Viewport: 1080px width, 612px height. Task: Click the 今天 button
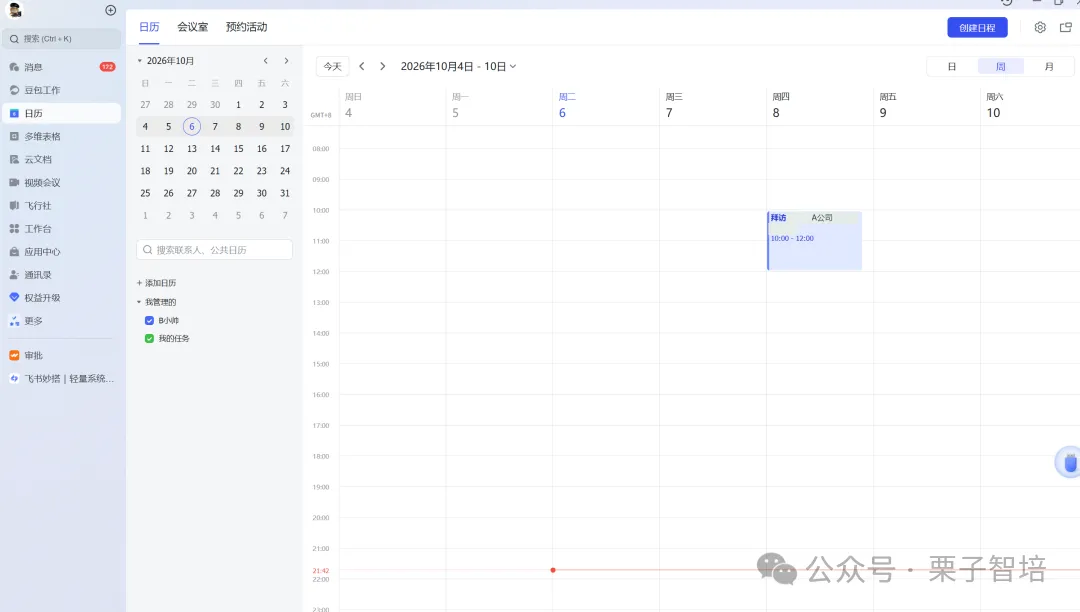click(333, 67)
